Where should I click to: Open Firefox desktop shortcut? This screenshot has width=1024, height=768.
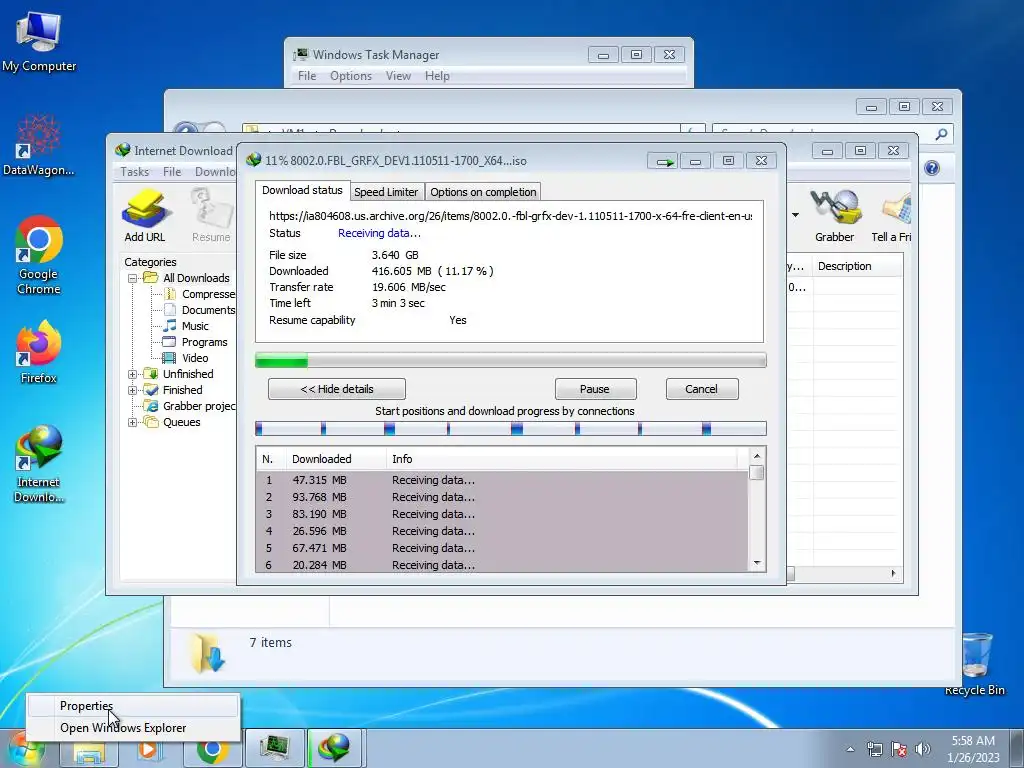[x=39, y=352]
